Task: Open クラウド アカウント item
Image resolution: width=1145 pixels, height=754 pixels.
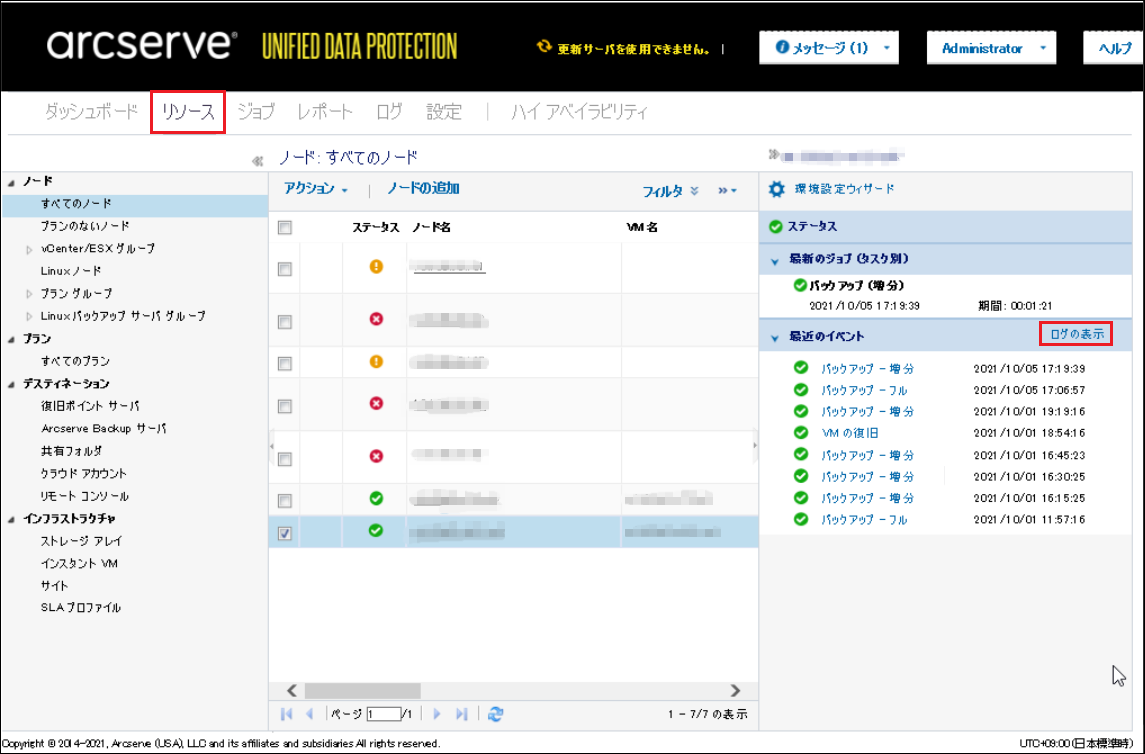Action: [x=83, y=474]
